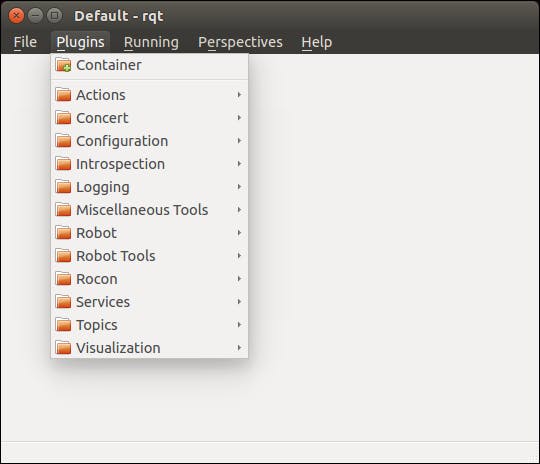Click the Robot Tools folder icon
Image resolution: width=540 pixels, height=464 pixels.
click(x=63, y=256)
